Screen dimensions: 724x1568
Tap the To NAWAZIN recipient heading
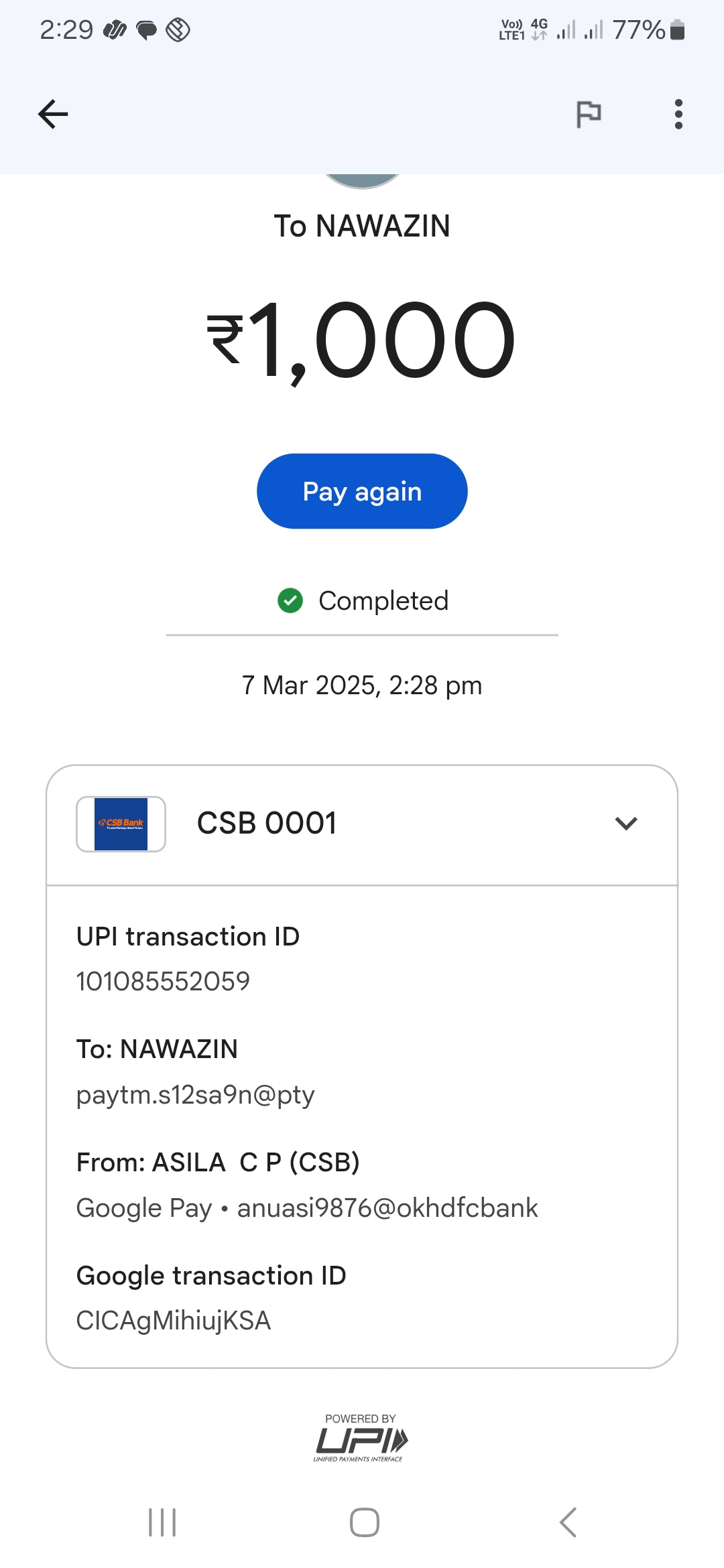point(362,226)
